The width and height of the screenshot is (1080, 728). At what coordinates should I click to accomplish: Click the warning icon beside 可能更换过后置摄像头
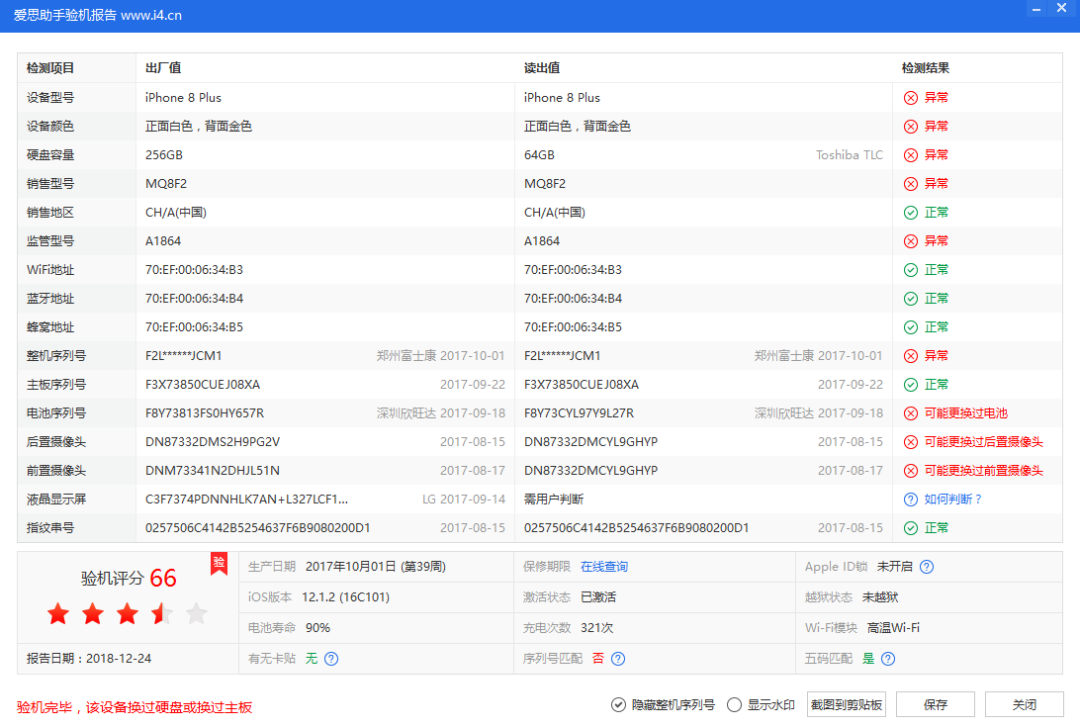coord(911,442)
